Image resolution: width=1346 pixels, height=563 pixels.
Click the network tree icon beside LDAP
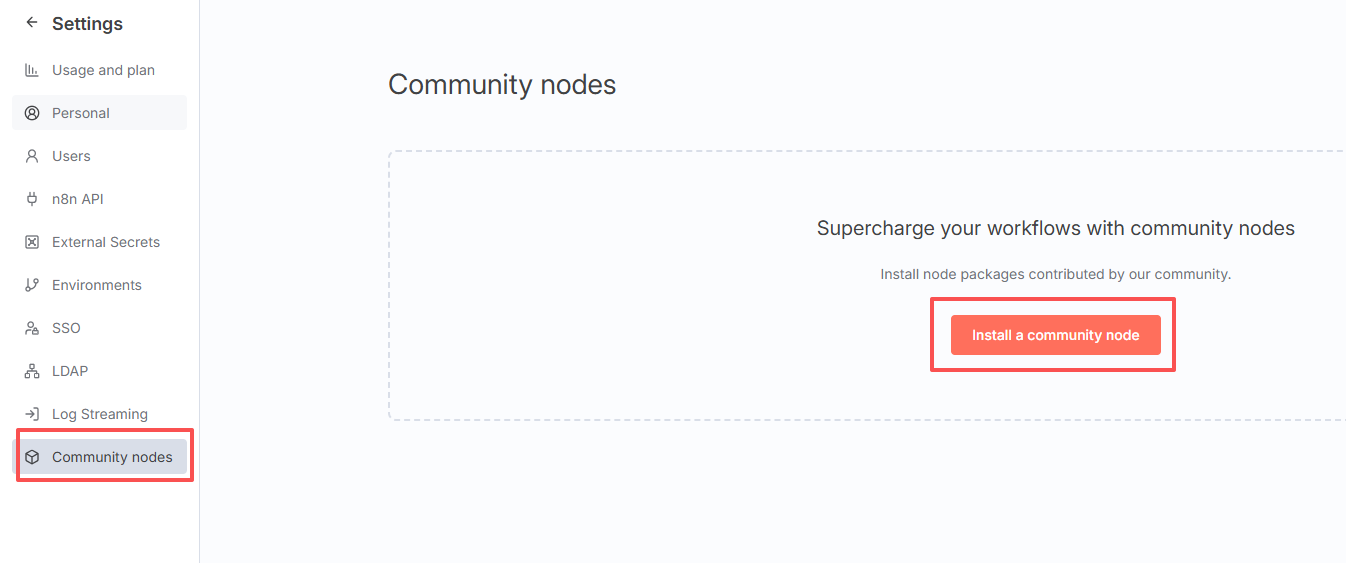pyautogui.click(x=32, y=371)
